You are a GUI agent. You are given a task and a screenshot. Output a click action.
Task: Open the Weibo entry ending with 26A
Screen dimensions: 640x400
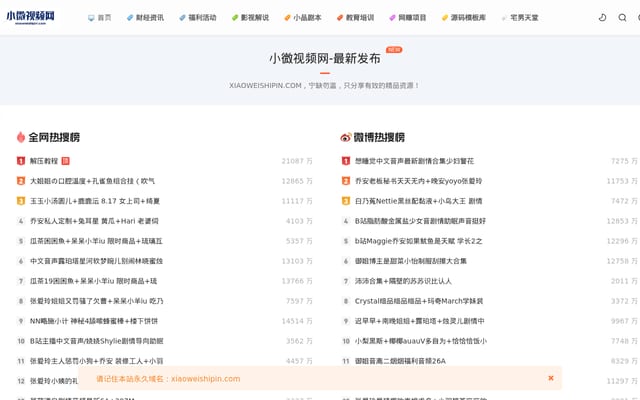400,361
